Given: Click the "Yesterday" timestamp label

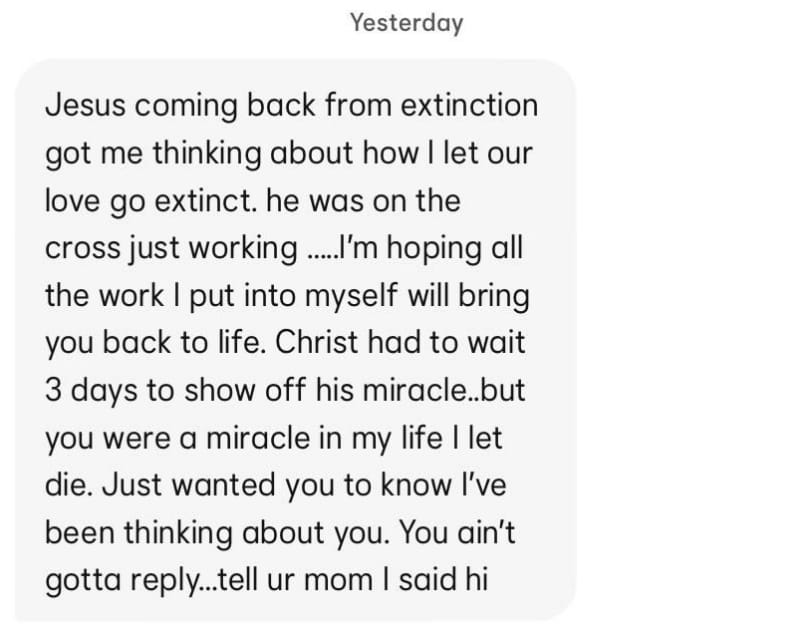Looking at the screenshot, I should click(x=406, y=22).
